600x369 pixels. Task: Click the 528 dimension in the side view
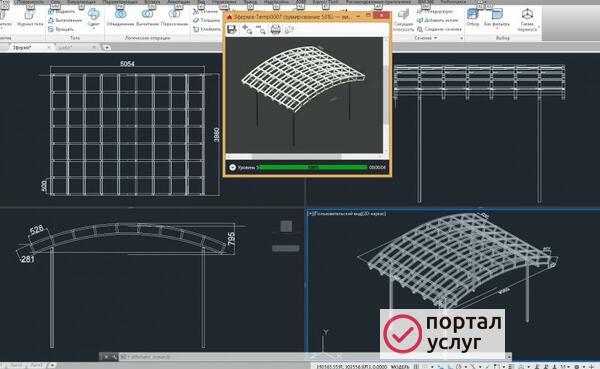pyautogui.click(x=37, y=230)
